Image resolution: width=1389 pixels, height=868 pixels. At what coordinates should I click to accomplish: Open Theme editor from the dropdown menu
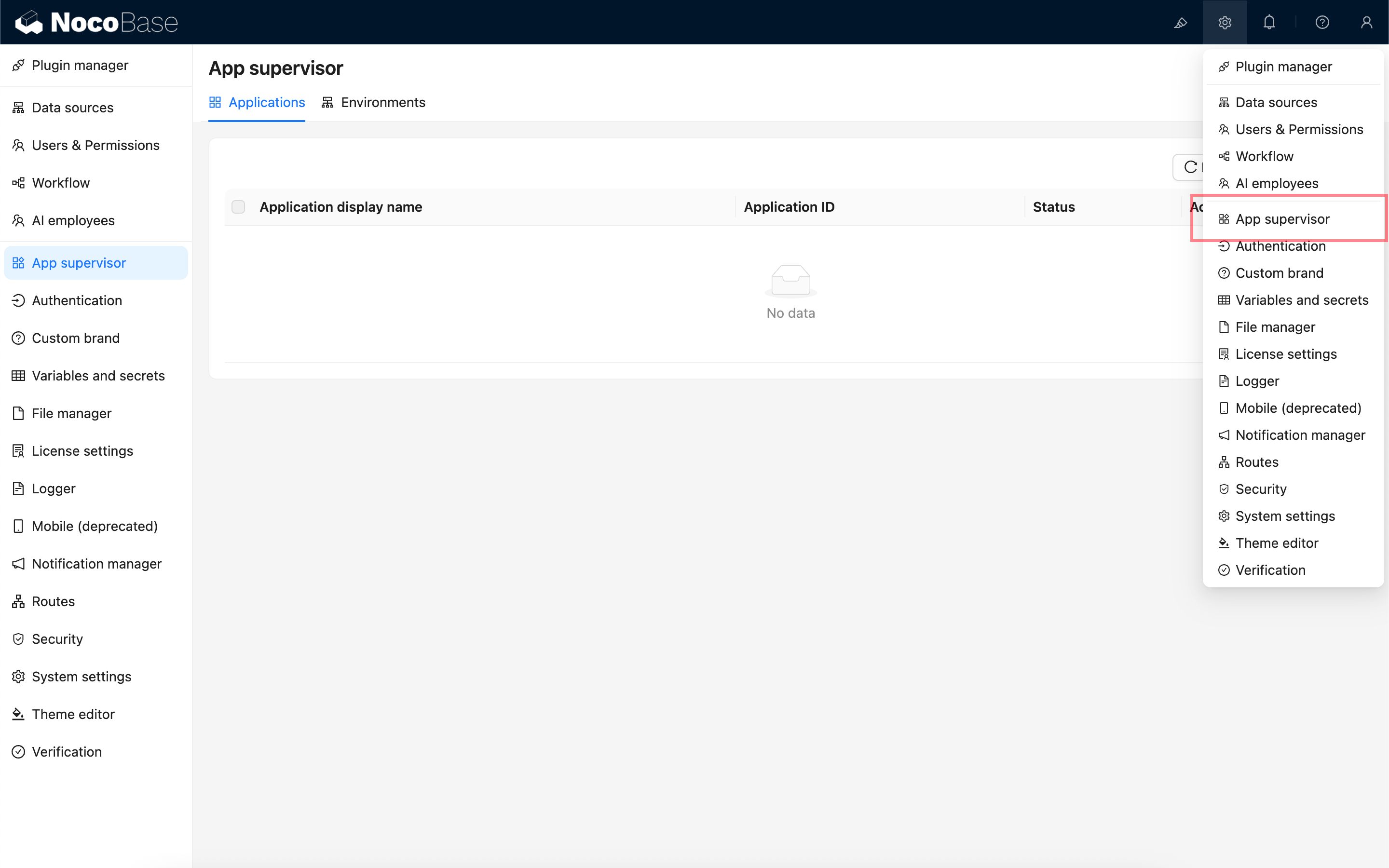[1277, 543]
